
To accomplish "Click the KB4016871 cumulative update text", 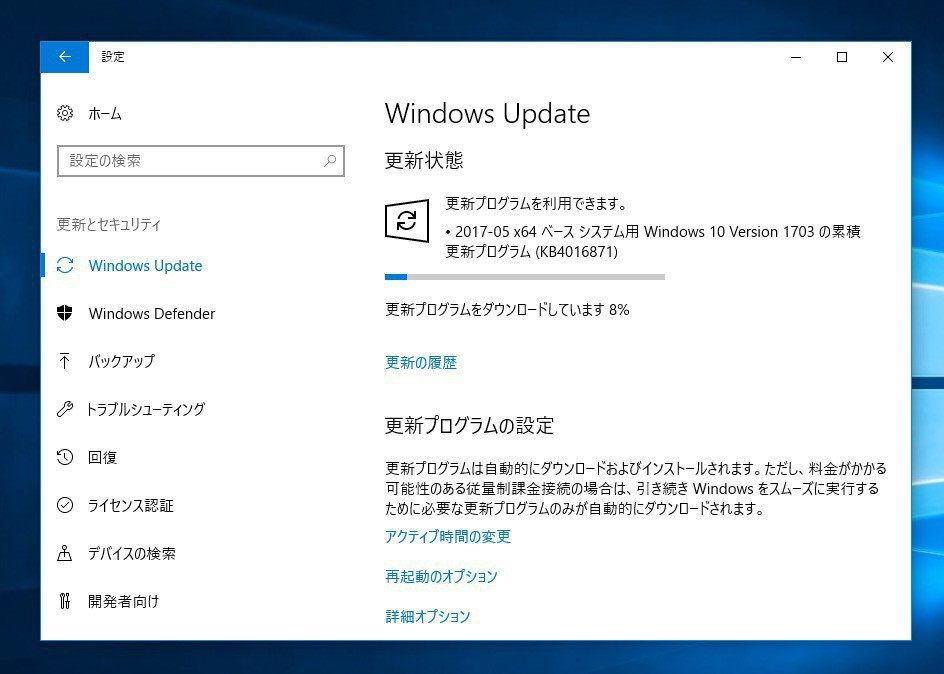I will pyautogui.click(x=653, y=241).
